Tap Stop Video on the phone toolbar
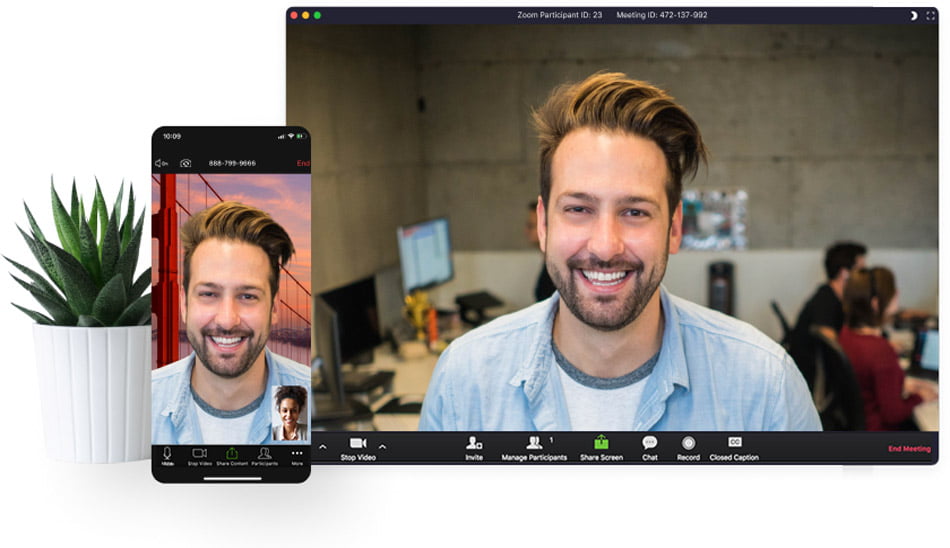The image size is (950, 548). tap(199, 456)
